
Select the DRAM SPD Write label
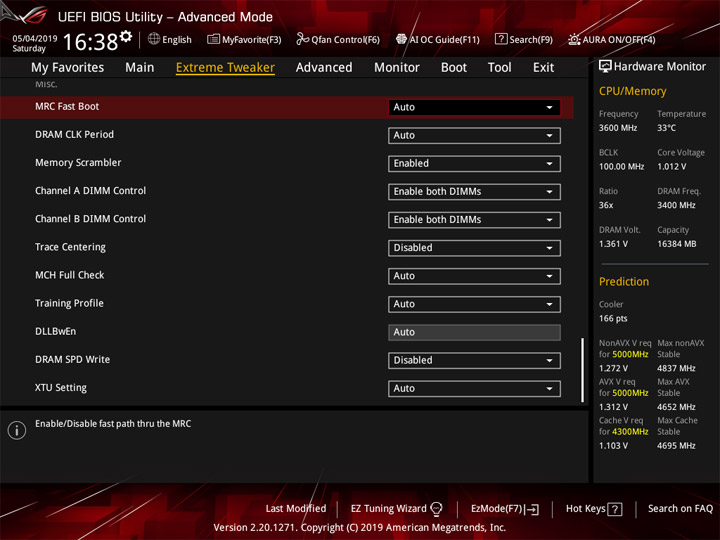point(73,360)
